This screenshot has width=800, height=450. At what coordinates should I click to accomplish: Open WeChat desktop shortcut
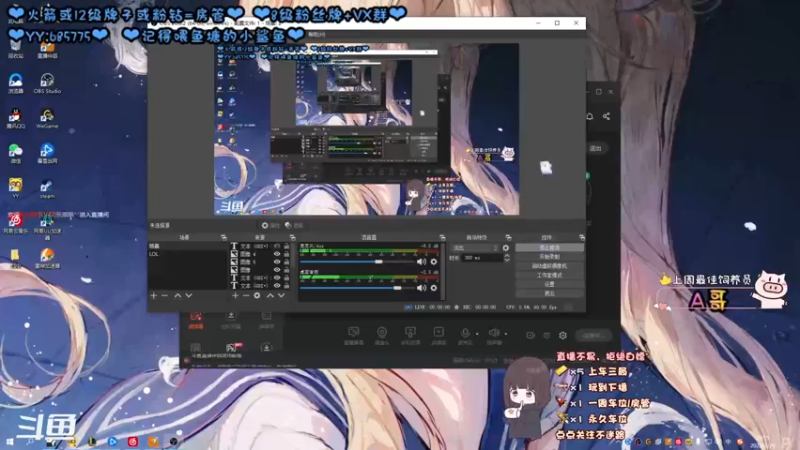pyautogui.click(x=15, y=153)
